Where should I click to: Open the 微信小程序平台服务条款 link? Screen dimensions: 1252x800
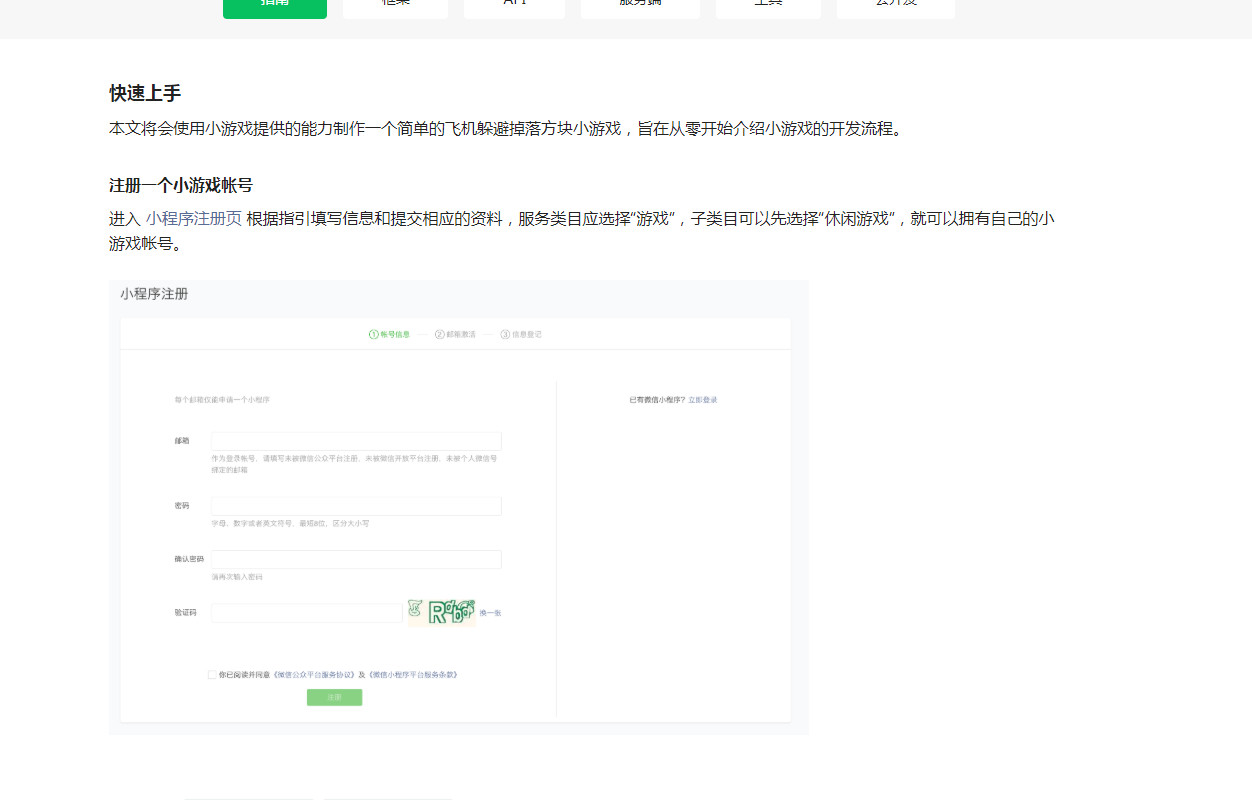pos(413,675)
